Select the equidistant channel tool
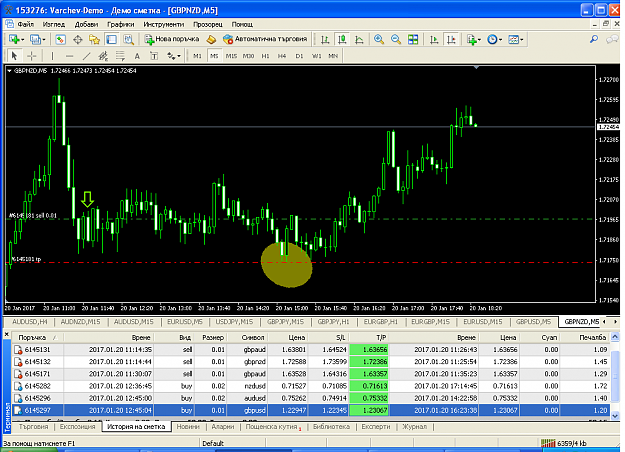 [103, 56]
